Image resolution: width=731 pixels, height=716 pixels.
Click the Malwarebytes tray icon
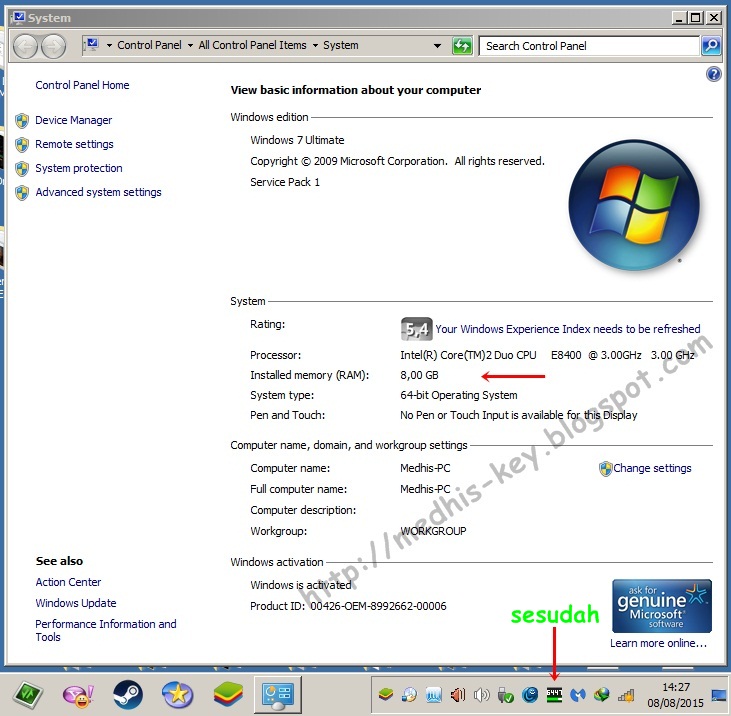click(578, 695)
